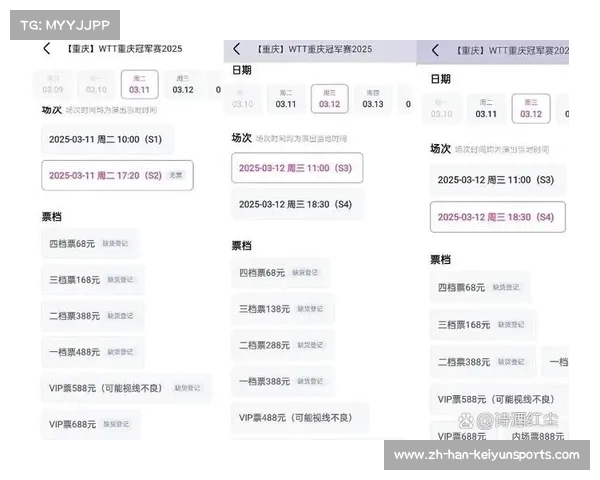The image size is (600, 480).
Task: Pick 二档票288元 in the middle panel
Action: click(283, 345)
